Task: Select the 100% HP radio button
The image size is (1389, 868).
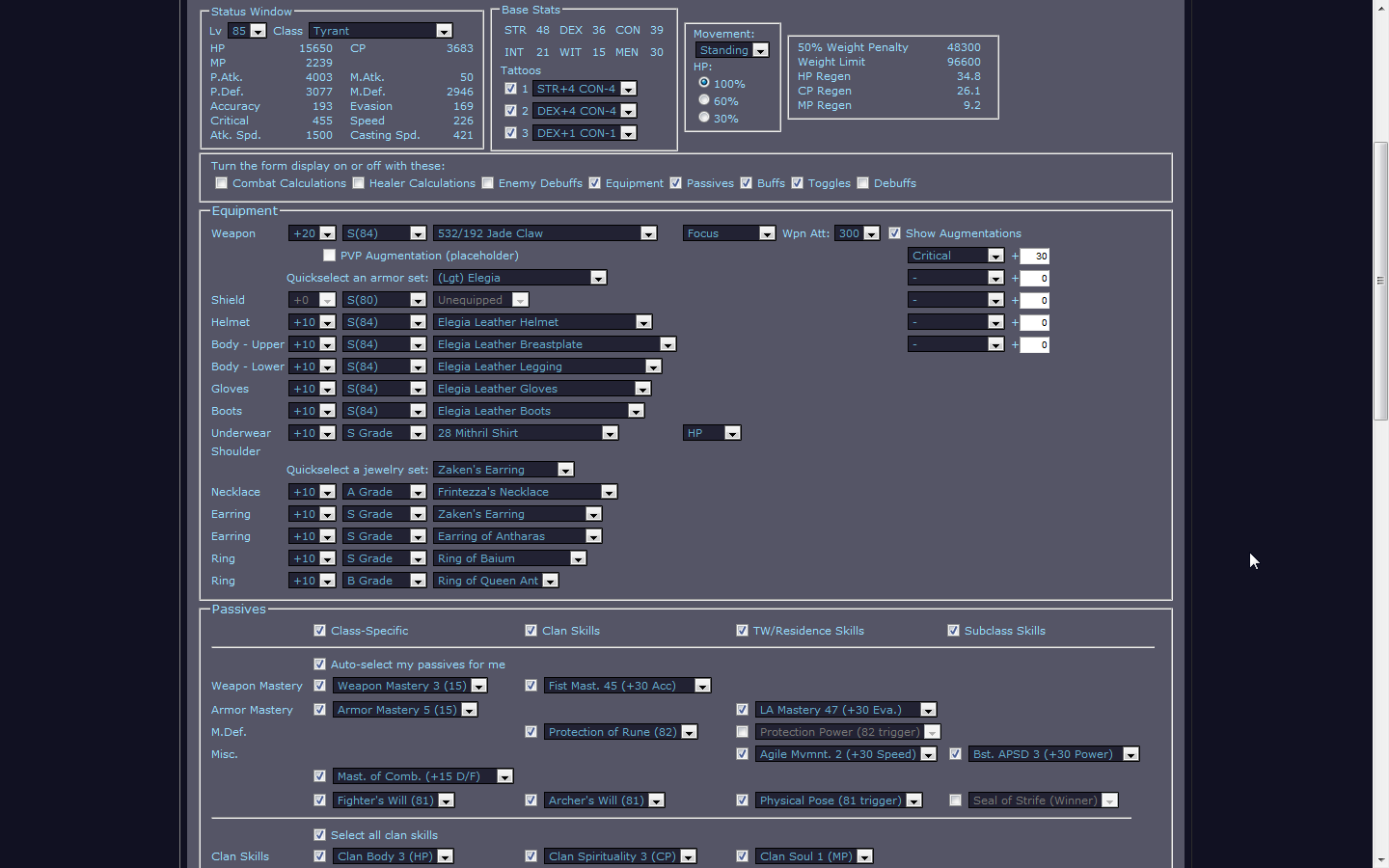Action: [x=704, y=83]
